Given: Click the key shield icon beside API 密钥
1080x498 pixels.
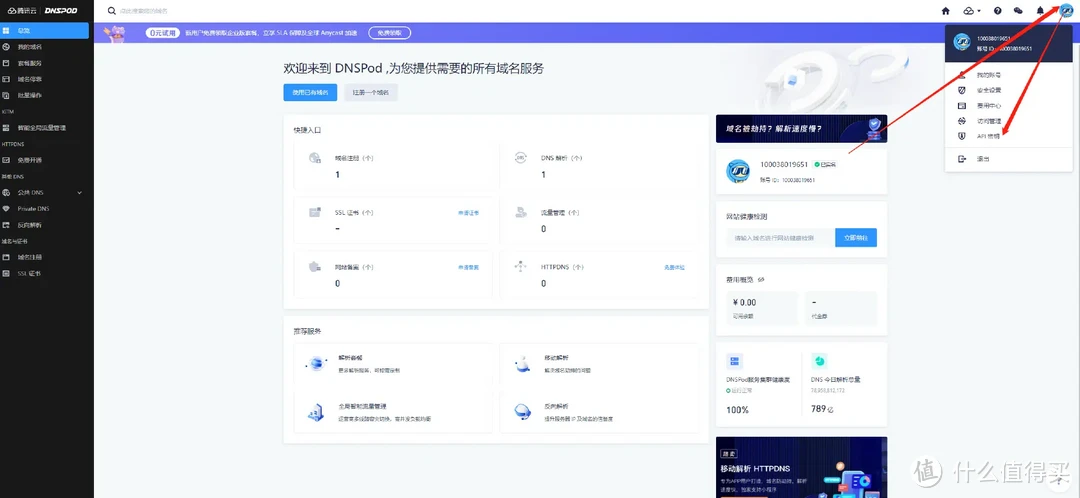Looking at the screenshot, I should (x=962, y=136).
